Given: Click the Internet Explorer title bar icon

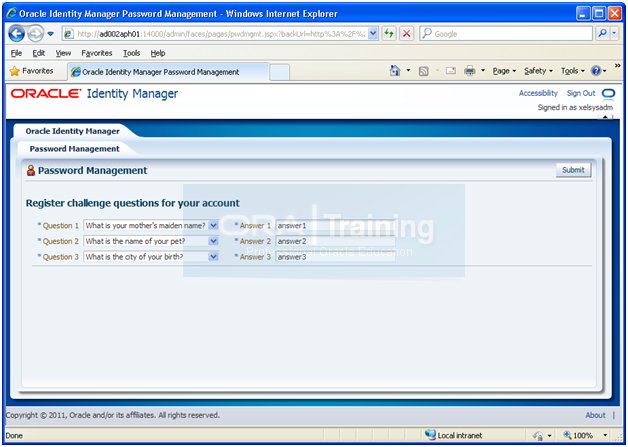Looking at the screenshot, I should (x=12, y=14).
